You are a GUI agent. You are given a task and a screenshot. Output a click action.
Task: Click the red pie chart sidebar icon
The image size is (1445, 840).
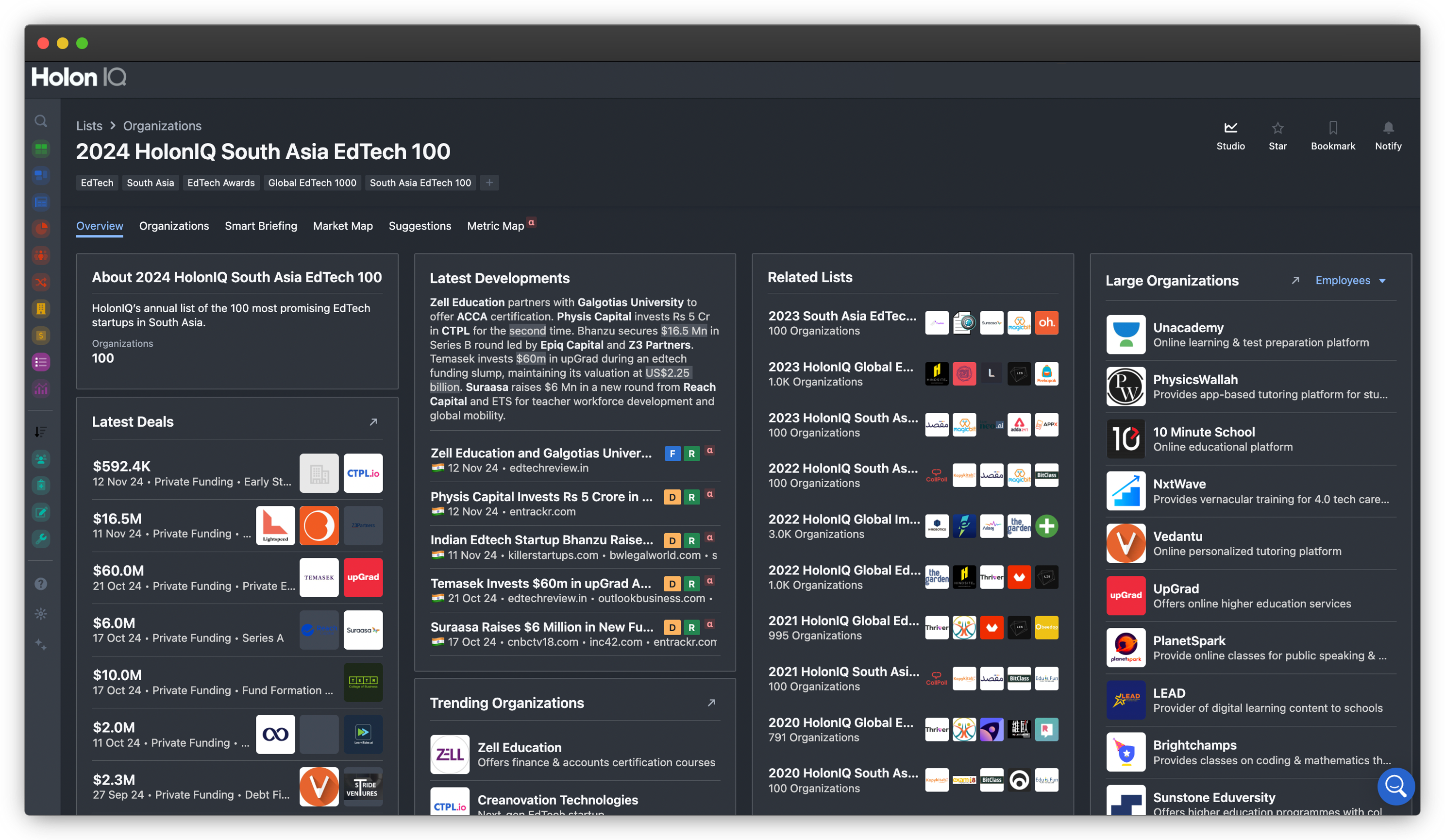coord(41,229)
